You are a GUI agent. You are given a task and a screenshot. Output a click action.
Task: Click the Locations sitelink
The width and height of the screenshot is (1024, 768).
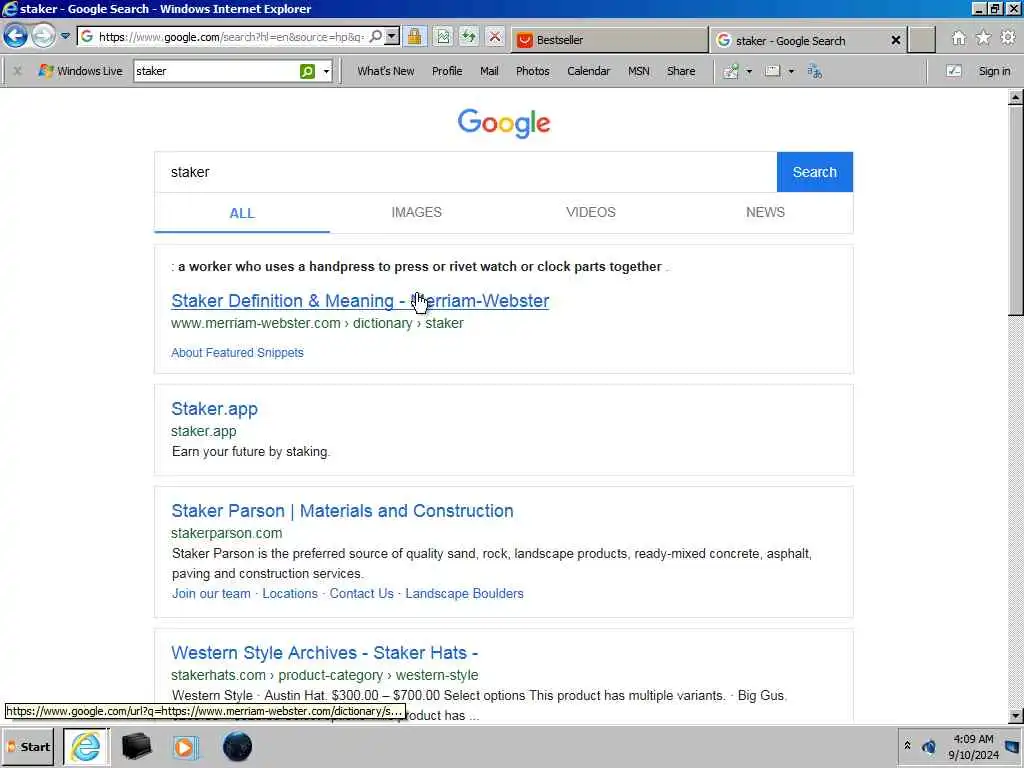click(290, 594)
